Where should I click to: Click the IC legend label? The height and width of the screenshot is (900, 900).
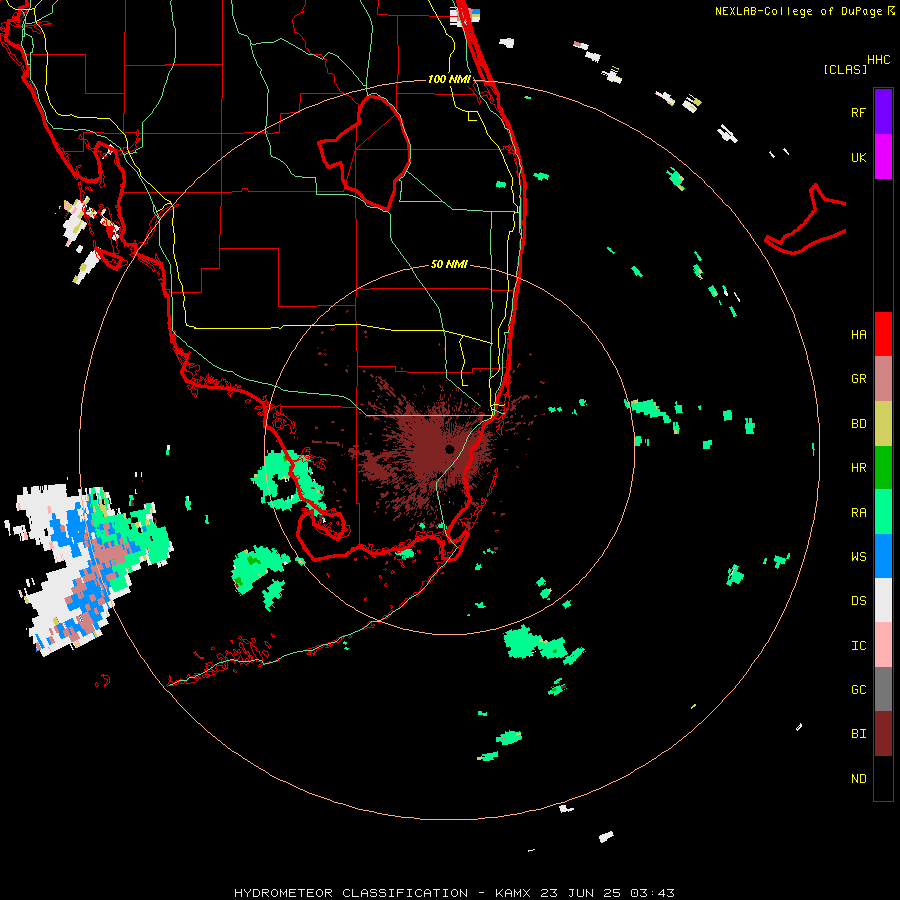pyautogui.click(x=858, y=646)
